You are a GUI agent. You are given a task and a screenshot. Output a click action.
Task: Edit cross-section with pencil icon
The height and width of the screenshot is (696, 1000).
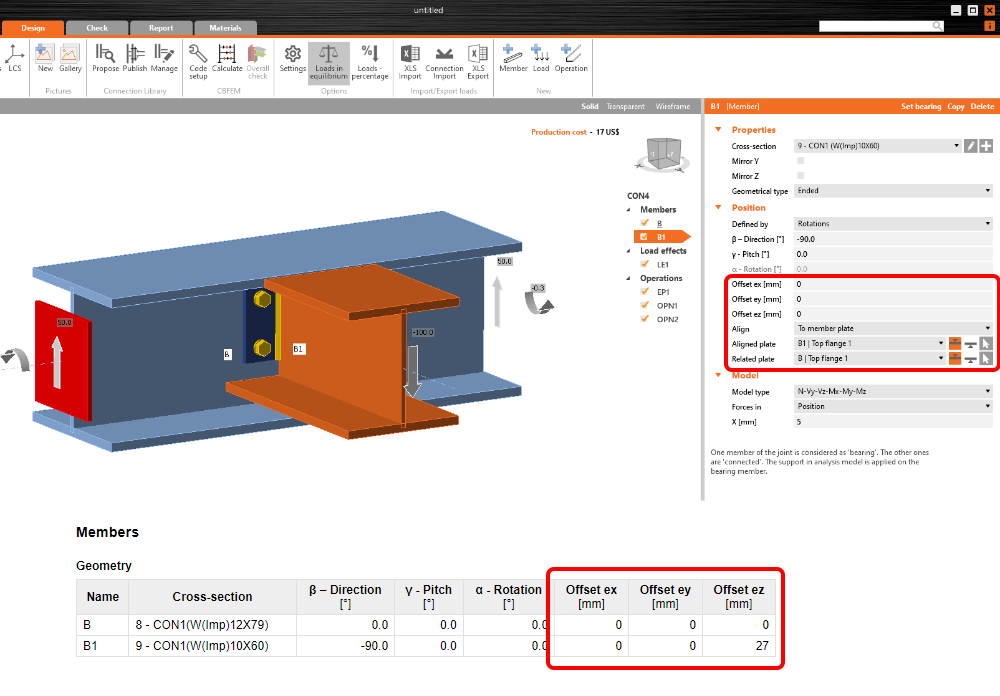point(970,146)
